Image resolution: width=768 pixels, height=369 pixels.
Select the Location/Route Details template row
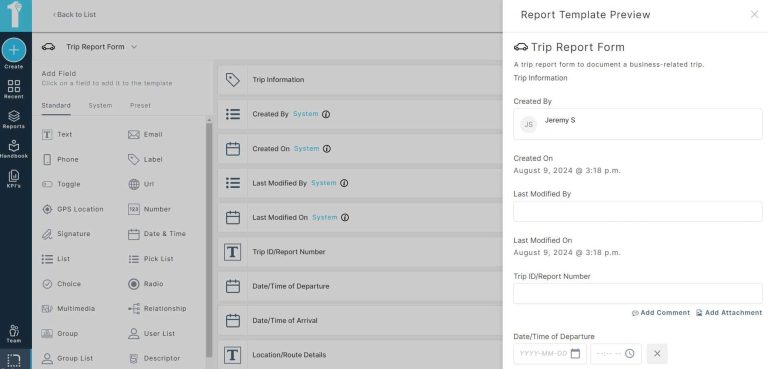(x=360, y=355)
